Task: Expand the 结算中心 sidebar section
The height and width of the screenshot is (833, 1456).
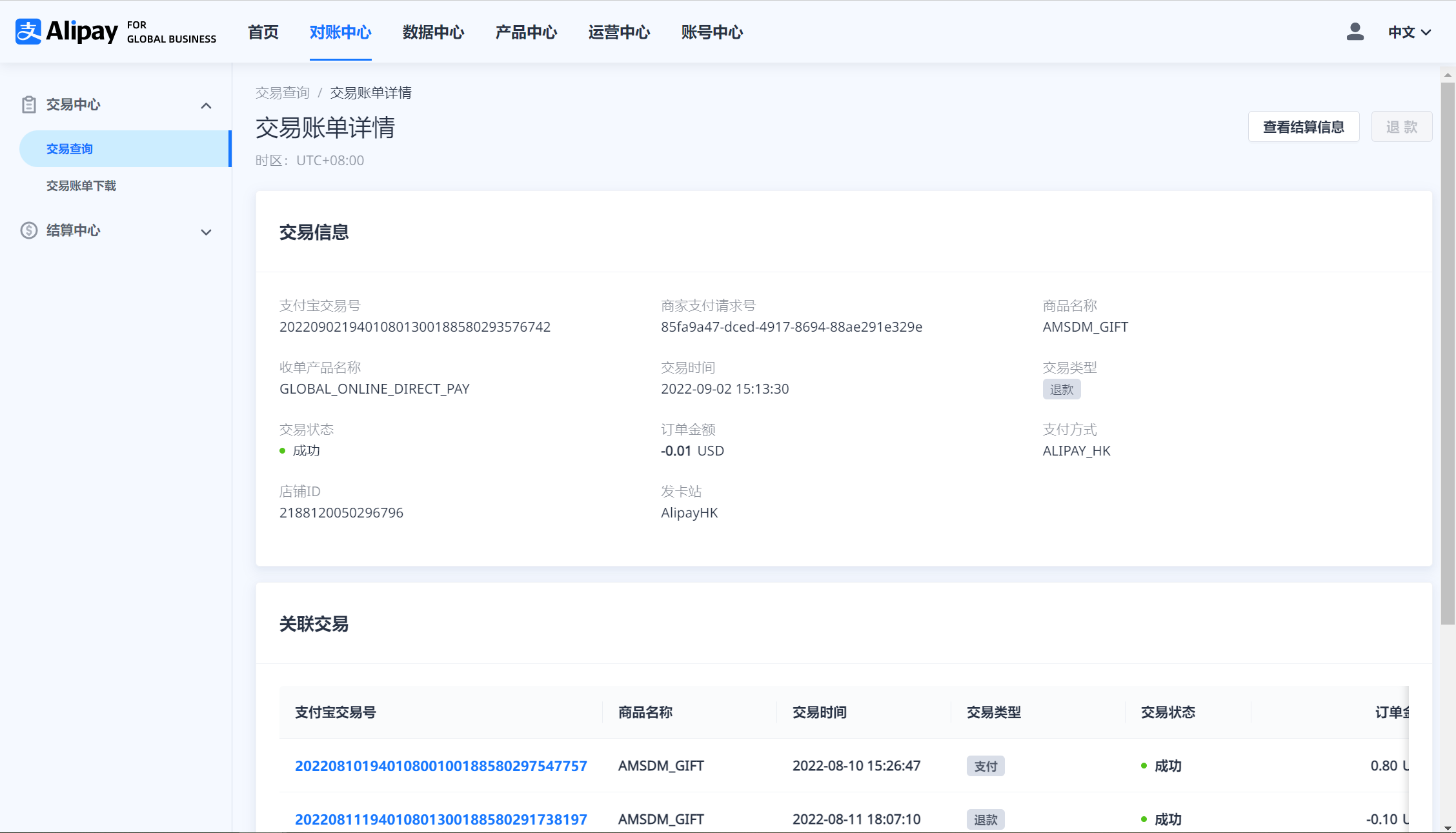Action: pos(206,232)
